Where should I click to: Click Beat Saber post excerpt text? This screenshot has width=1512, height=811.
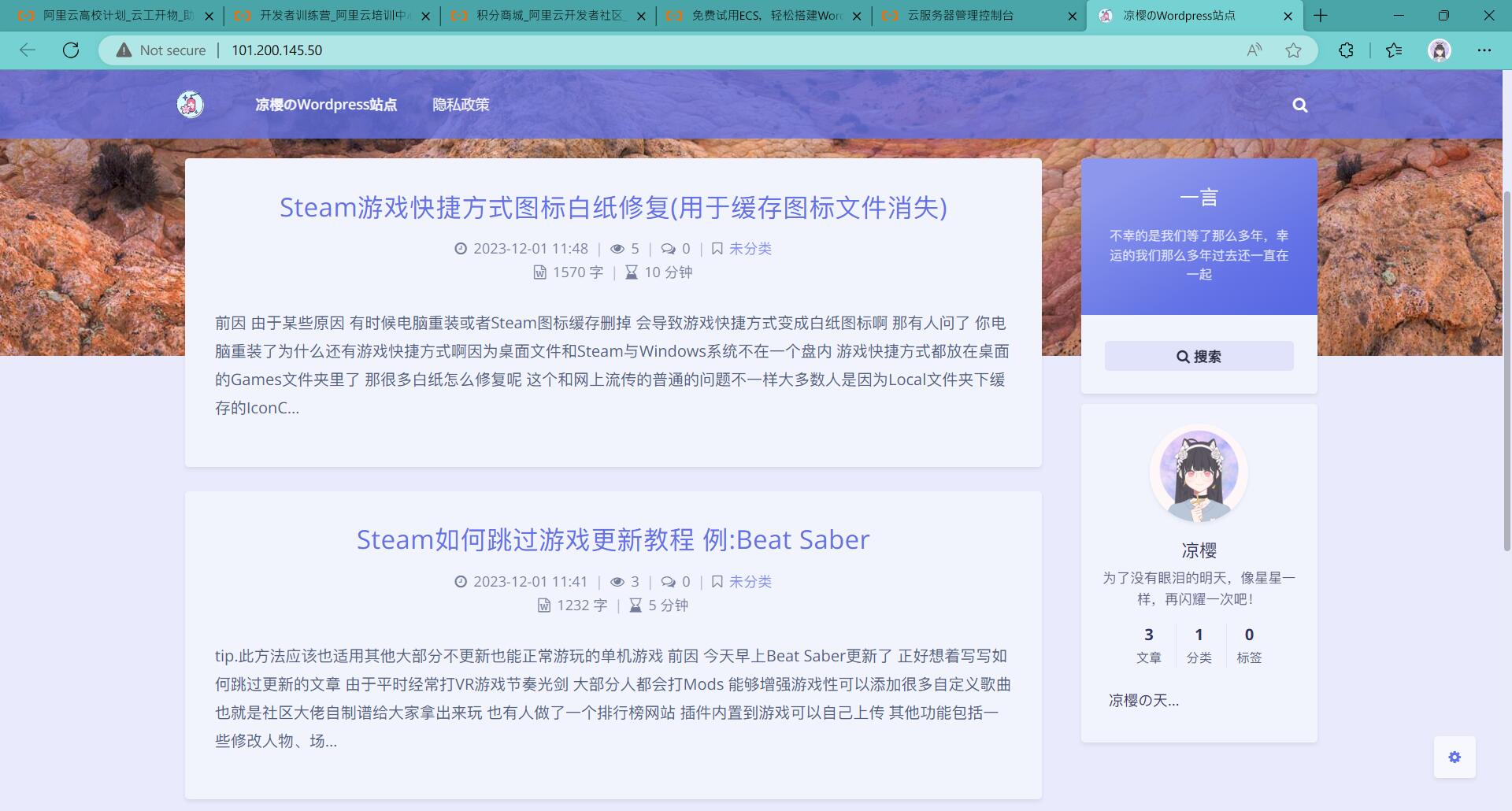tap(613, 698)
